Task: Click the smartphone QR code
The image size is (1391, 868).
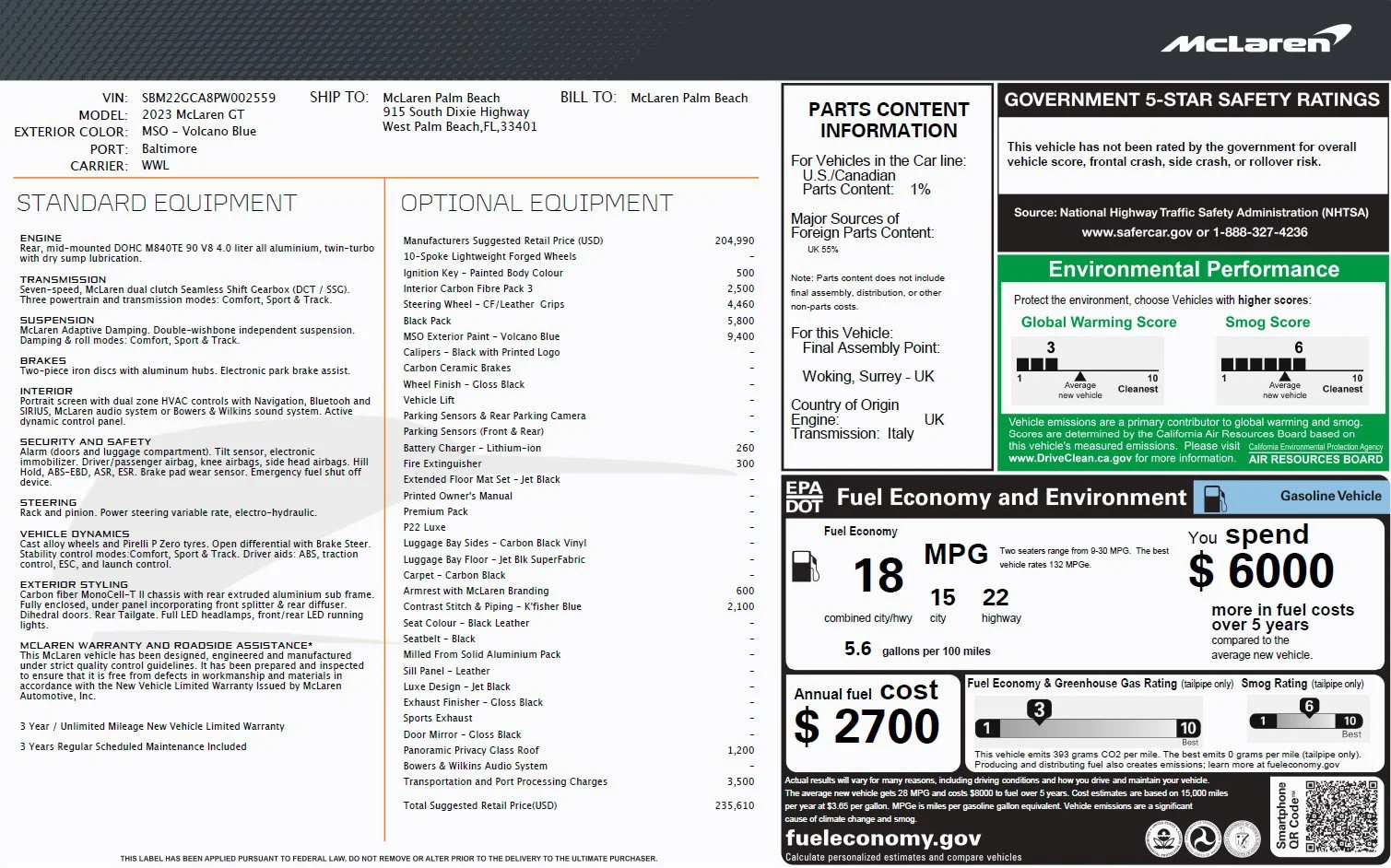Action: pyautogui.click(x=1342, y=817)
